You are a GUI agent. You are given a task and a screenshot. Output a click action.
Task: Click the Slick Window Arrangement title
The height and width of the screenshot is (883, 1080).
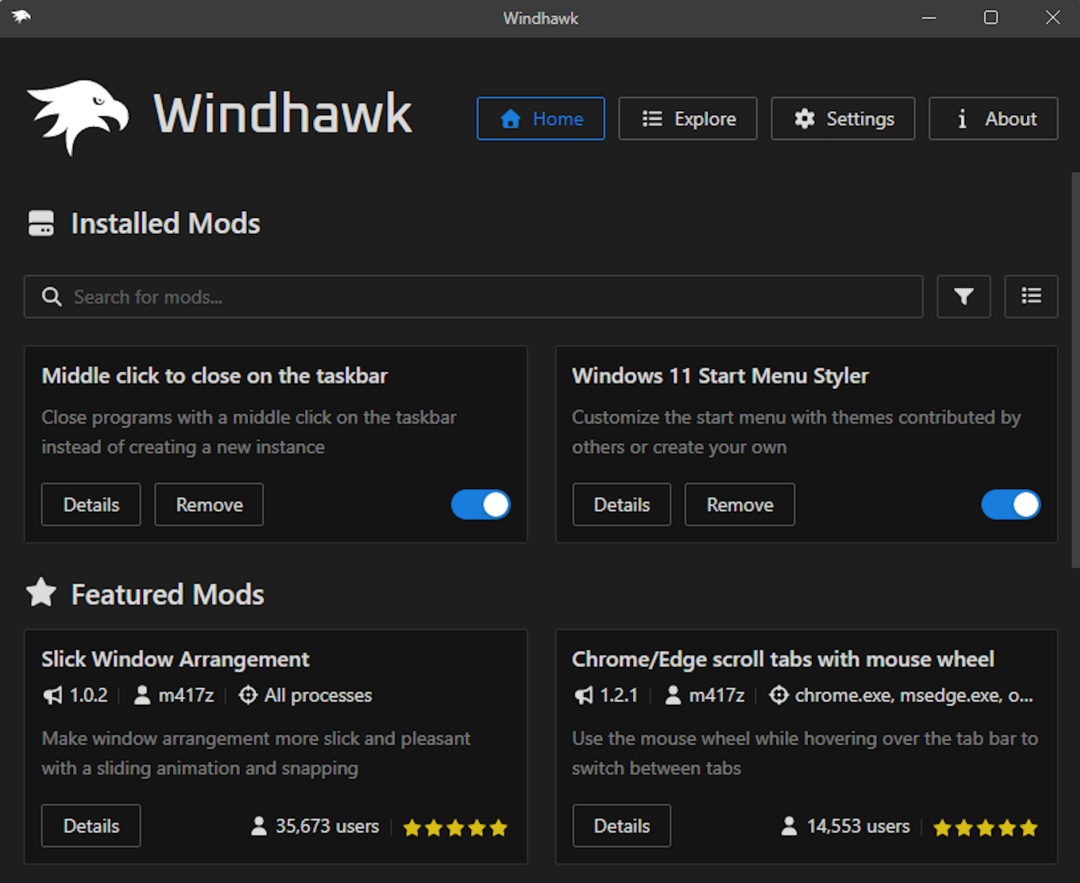175,660
